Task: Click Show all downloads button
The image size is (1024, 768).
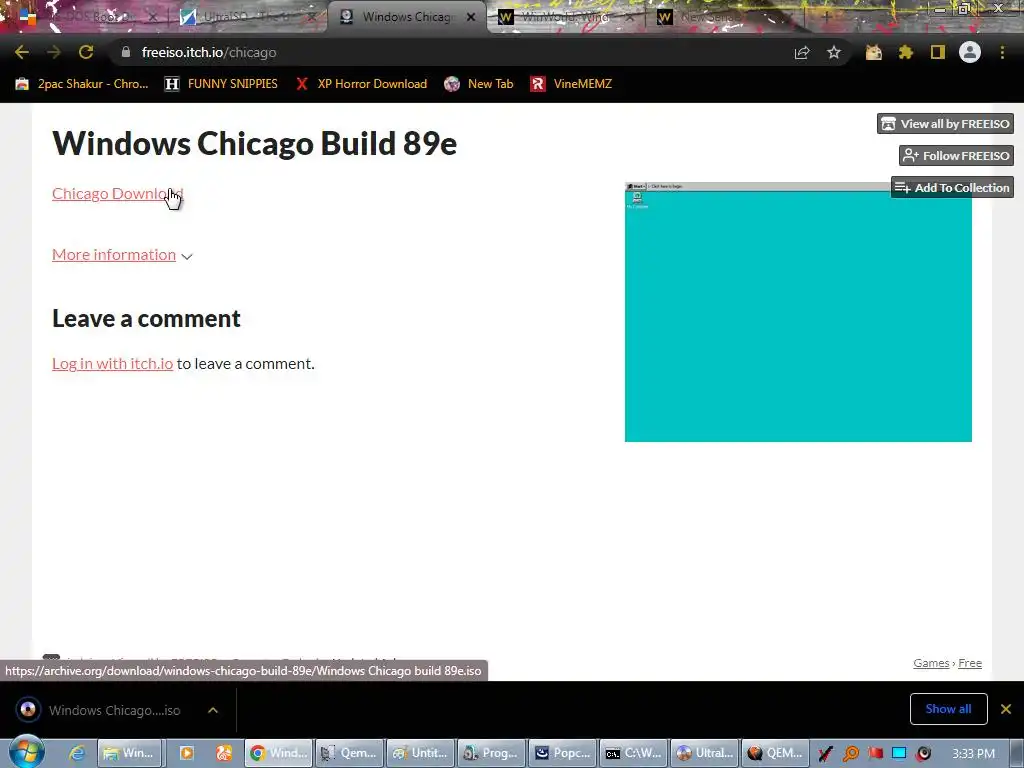Action: point(948,709)
